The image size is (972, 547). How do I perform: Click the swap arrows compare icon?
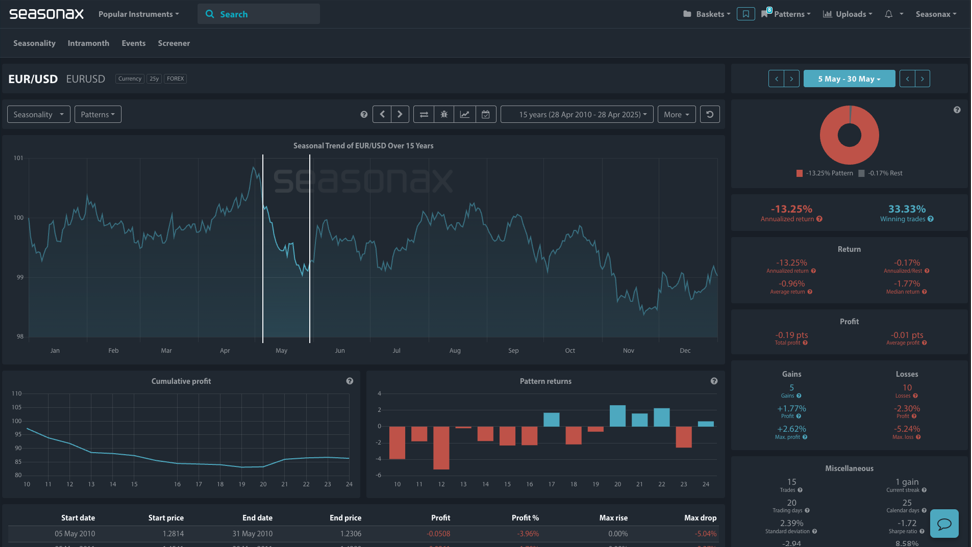423,114
